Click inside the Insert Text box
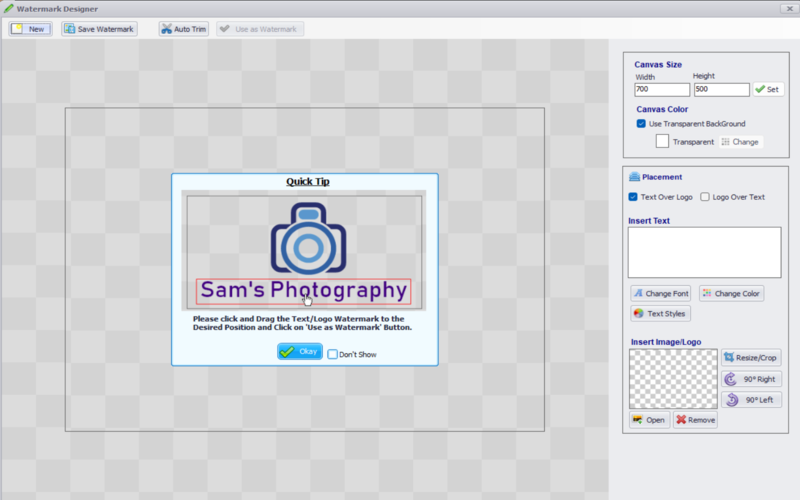Screen dimensions: 800x500 [x=704, y=253]
